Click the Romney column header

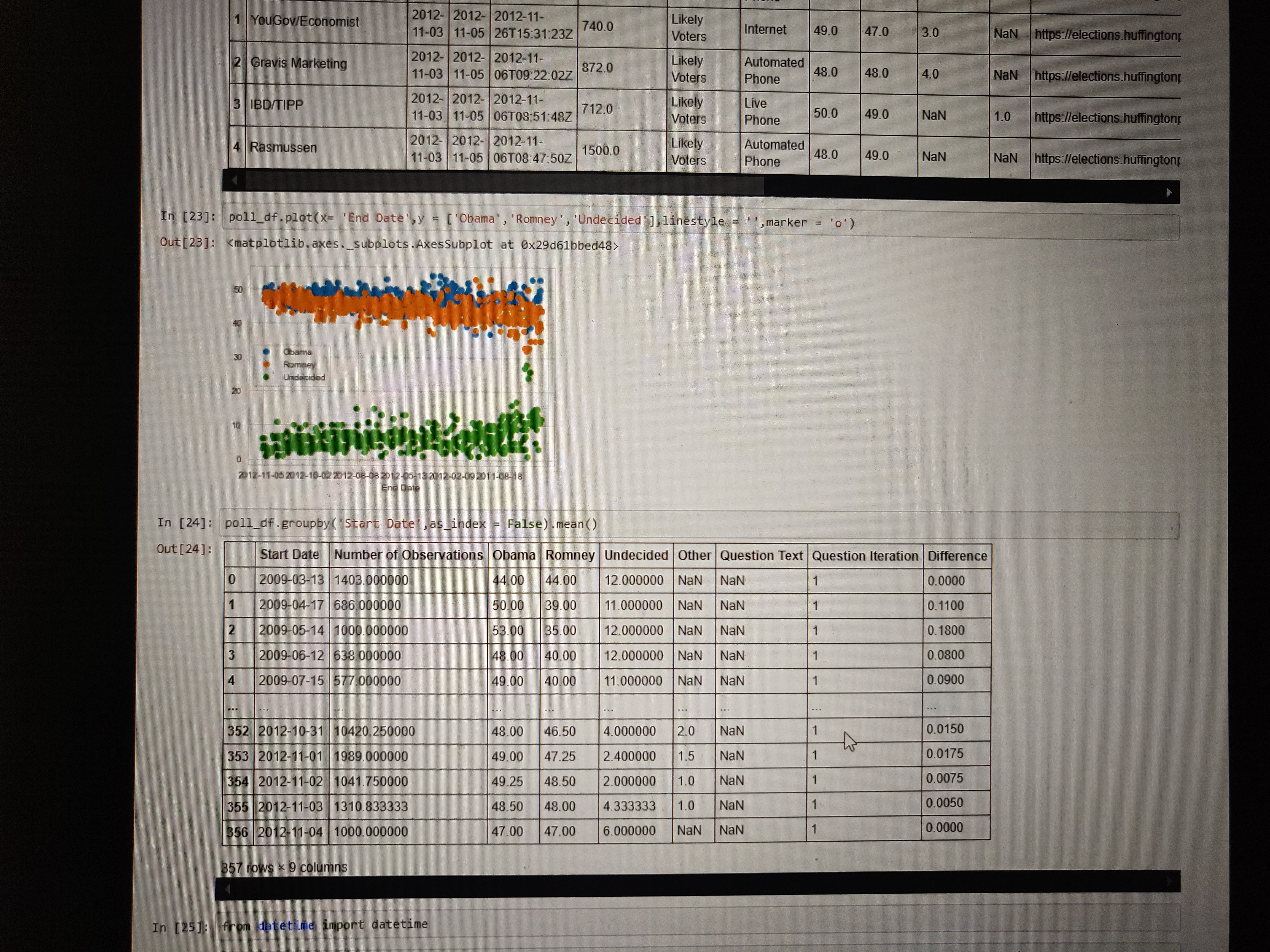click(x=570, y=556)
